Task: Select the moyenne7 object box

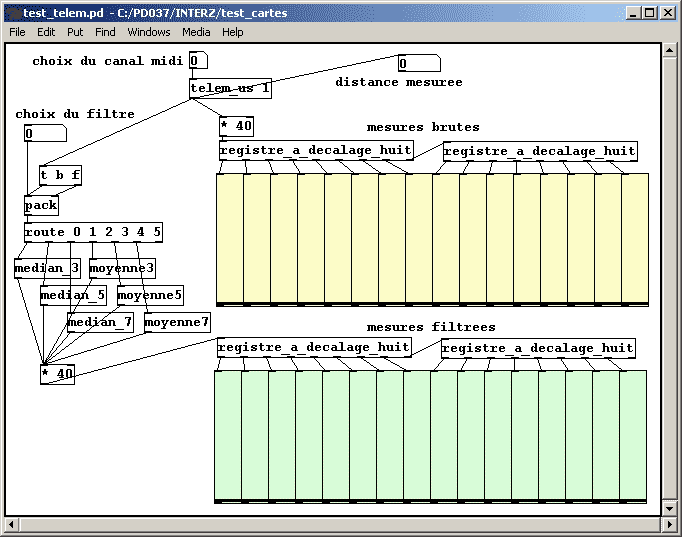Action: [x=177, y=322]
